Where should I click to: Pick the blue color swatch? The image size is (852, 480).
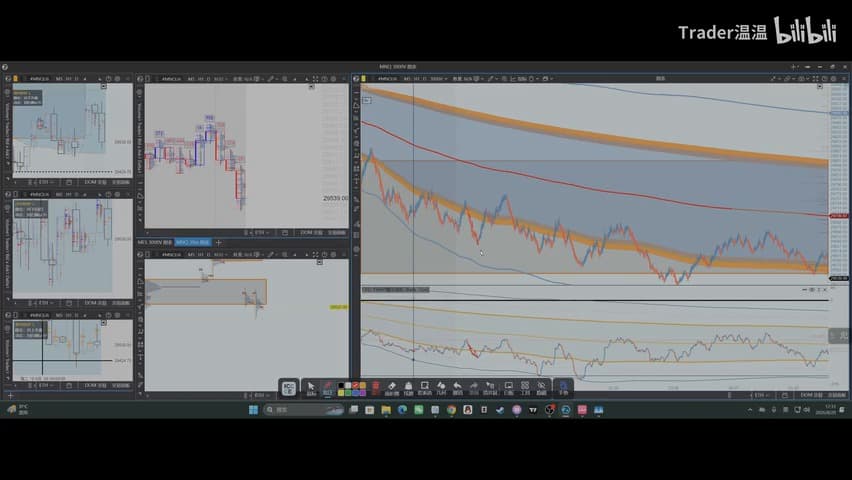[x=355, y=393]
